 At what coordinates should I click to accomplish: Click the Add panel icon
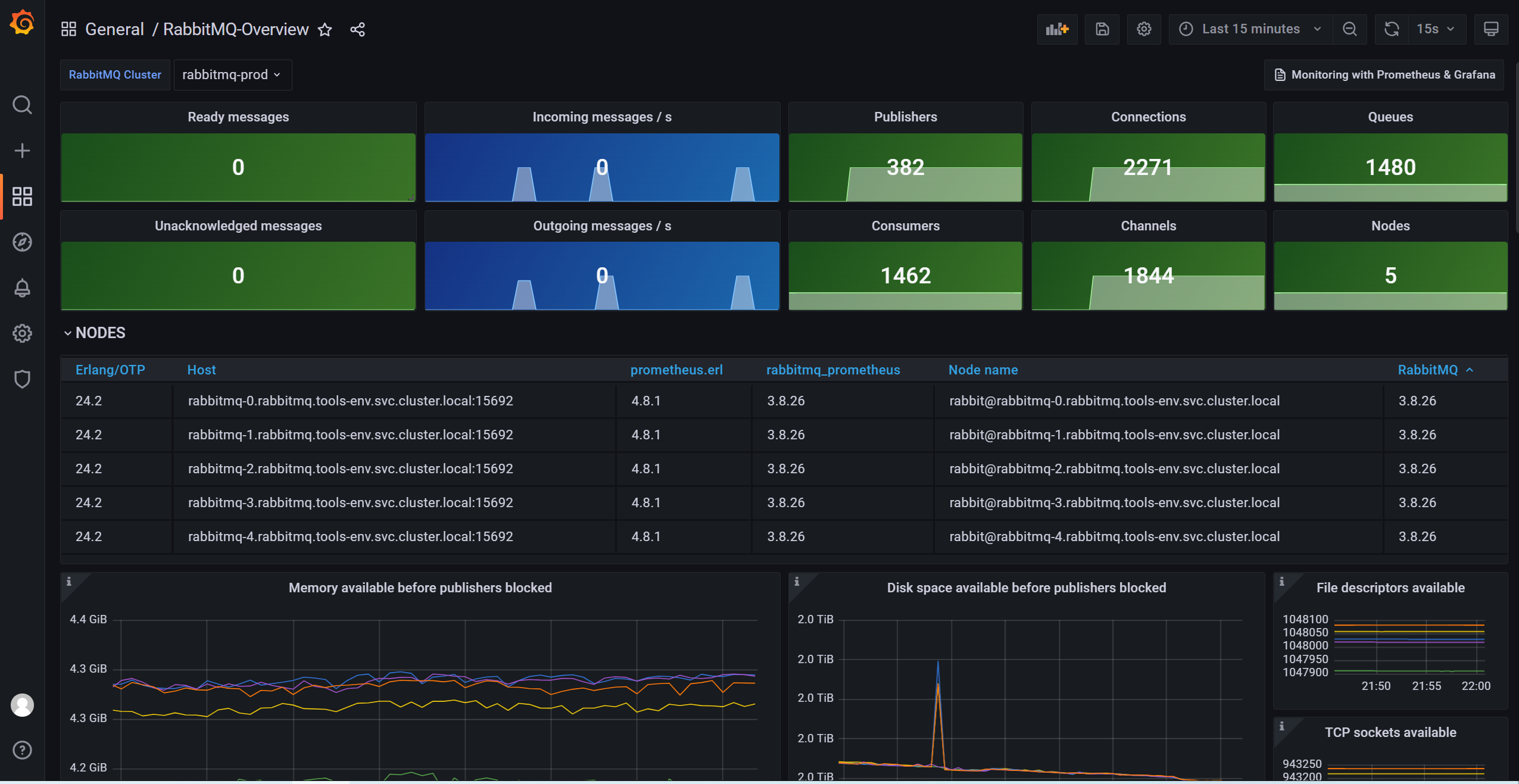(x=1058, y=29)
